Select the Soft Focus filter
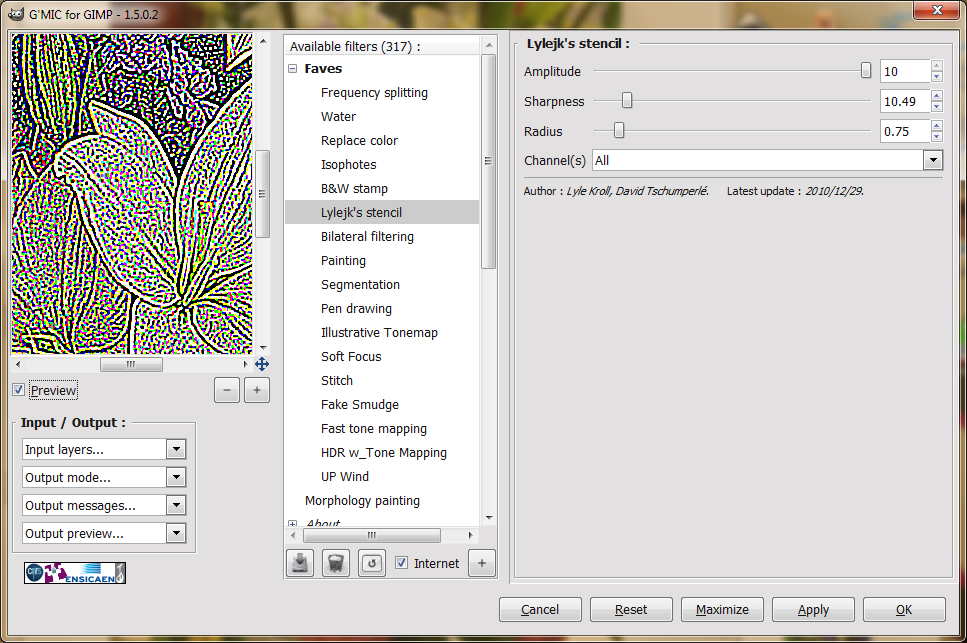 [x=351, y=357]
